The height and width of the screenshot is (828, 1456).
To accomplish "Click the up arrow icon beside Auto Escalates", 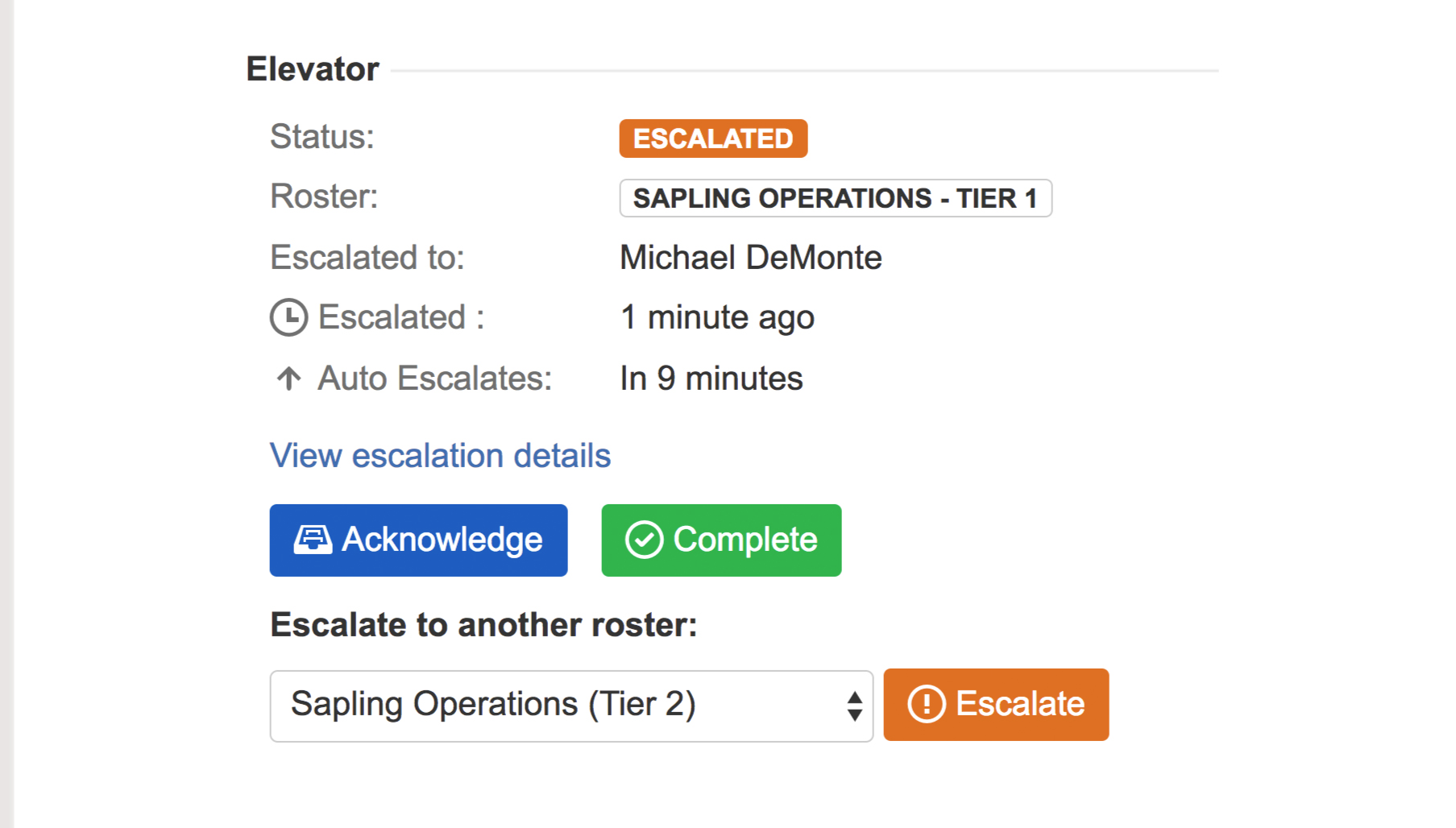I will tap(288, 378).
